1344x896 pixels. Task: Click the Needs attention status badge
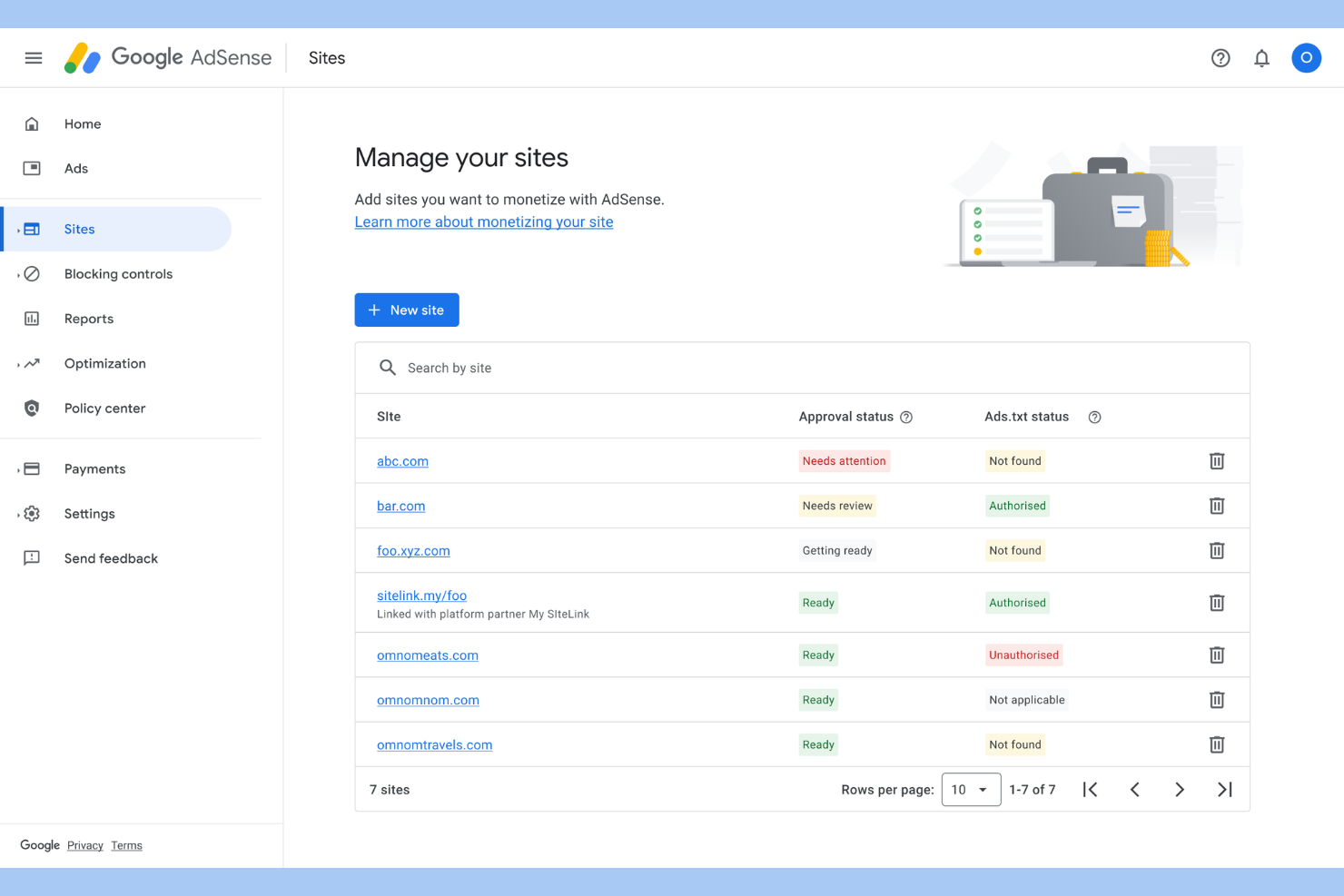pyautogui.click(x=845, y=461)
